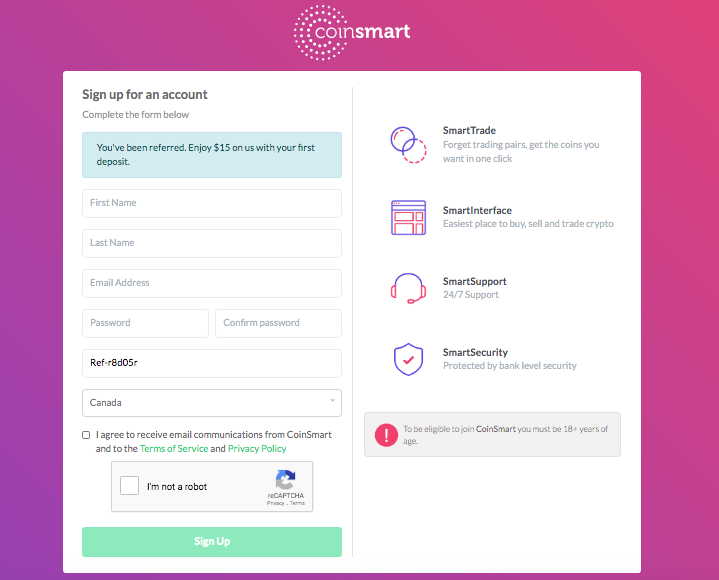
Task: Click the country dropdown chevron arrow
Action: (x=332, y=400)
